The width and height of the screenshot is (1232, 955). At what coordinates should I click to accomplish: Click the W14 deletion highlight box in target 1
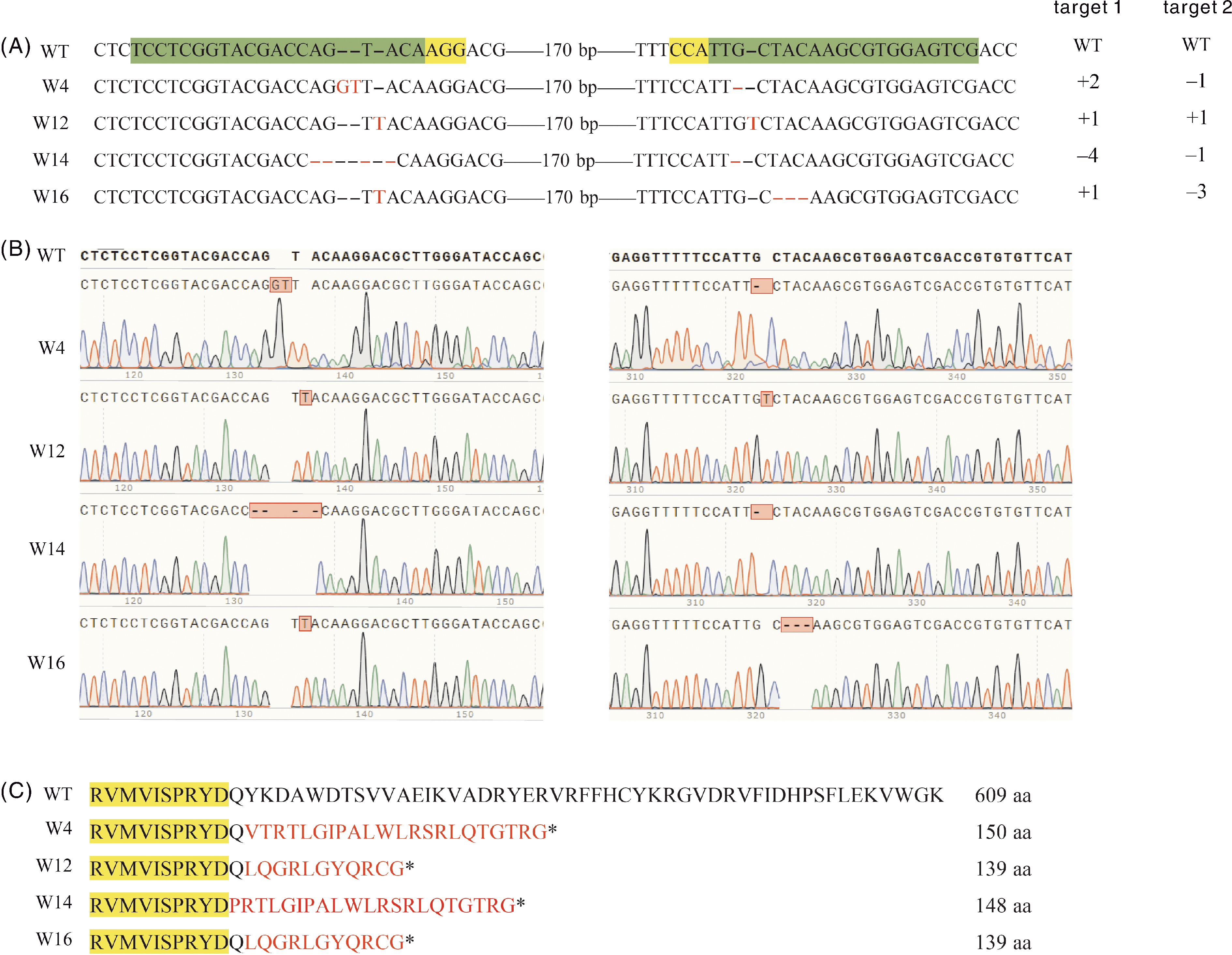(x=286, y=511)
